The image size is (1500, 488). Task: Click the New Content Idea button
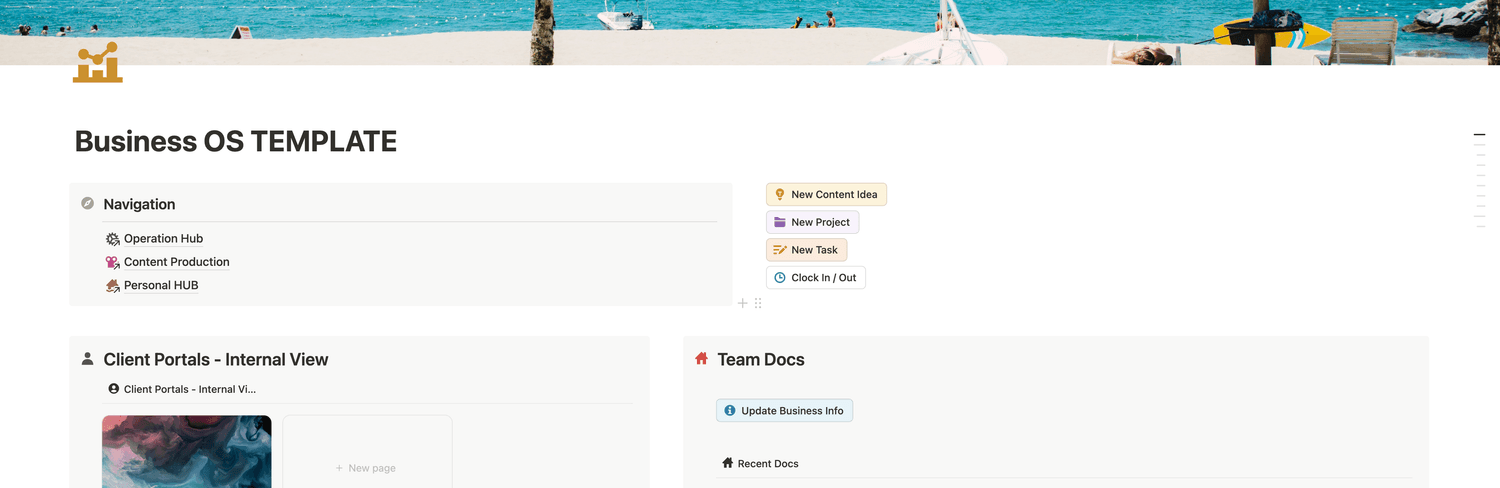(x=826, y=195)
